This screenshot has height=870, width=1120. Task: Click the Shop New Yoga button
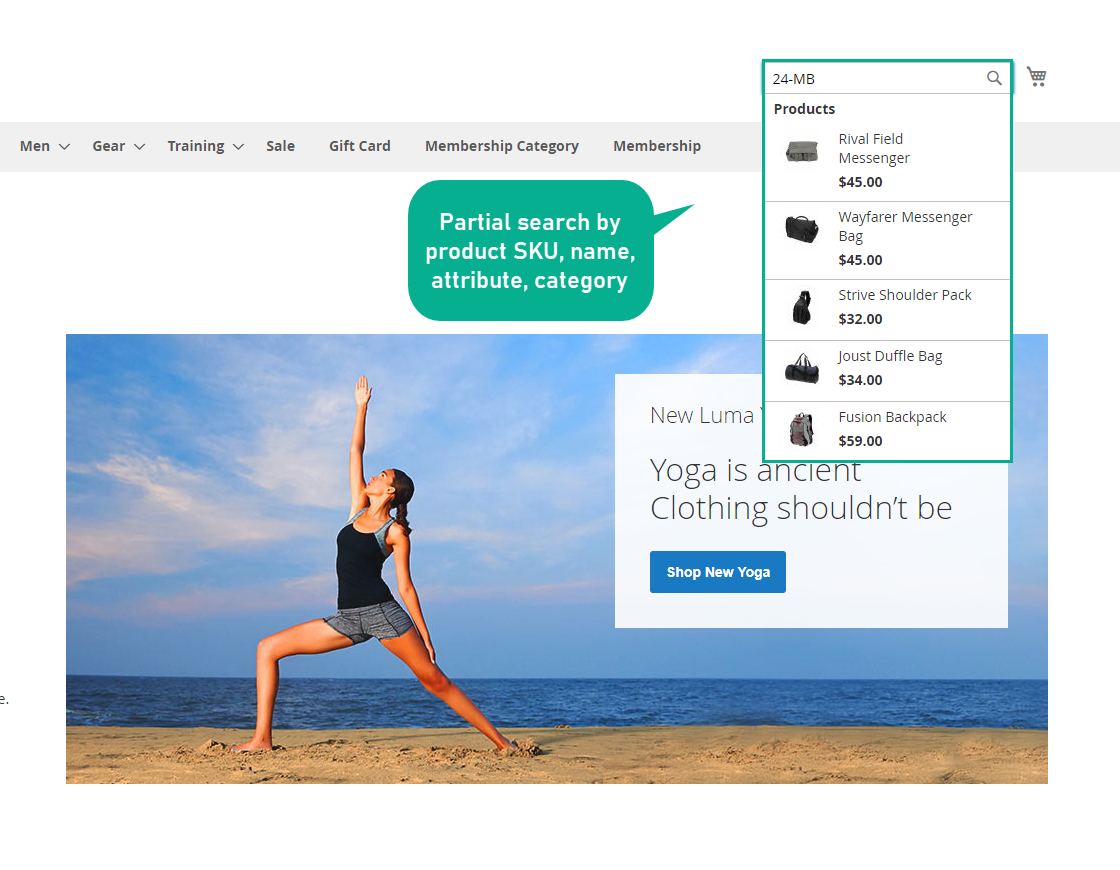point(718,571)
